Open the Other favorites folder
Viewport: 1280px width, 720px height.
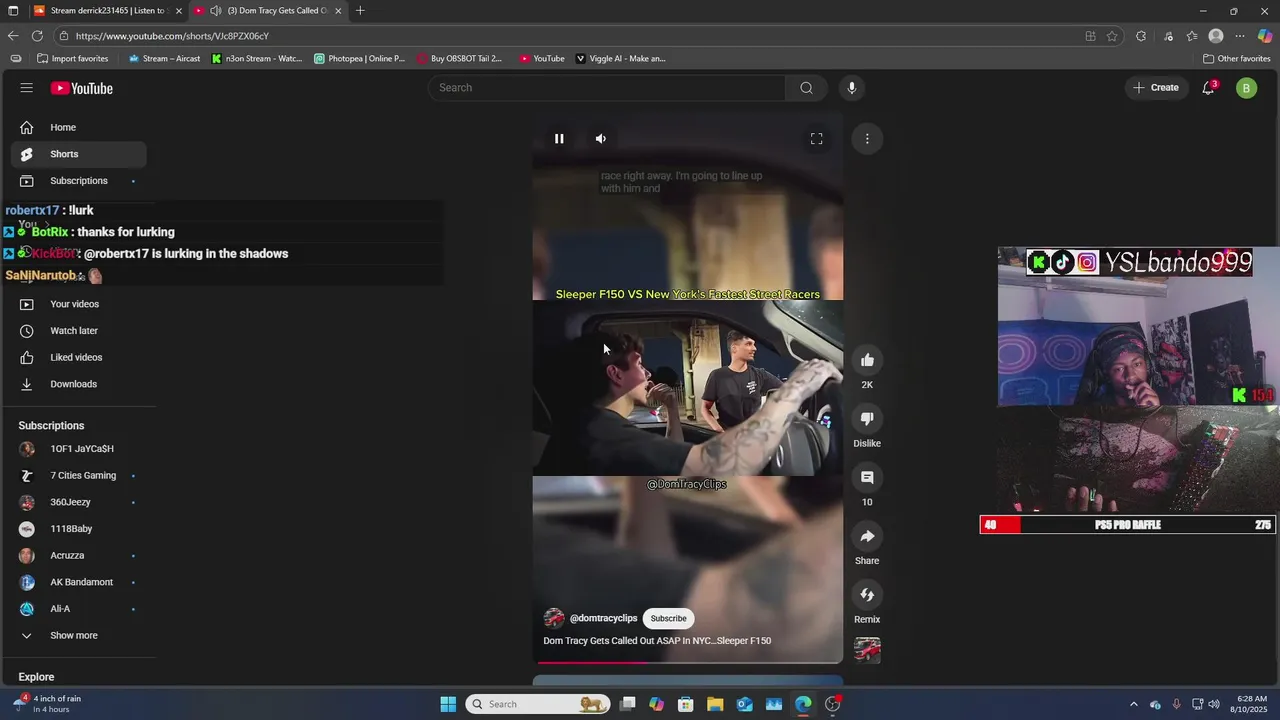click(x=1237, y=59)
